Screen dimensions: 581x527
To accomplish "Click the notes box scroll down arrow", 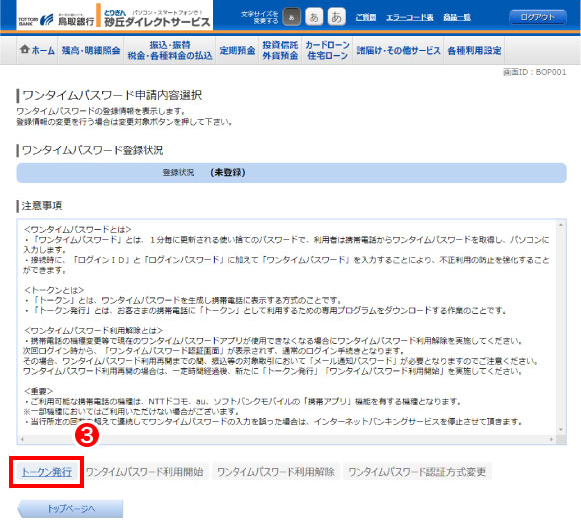I will pyautogui.click(x=561, y=430).
